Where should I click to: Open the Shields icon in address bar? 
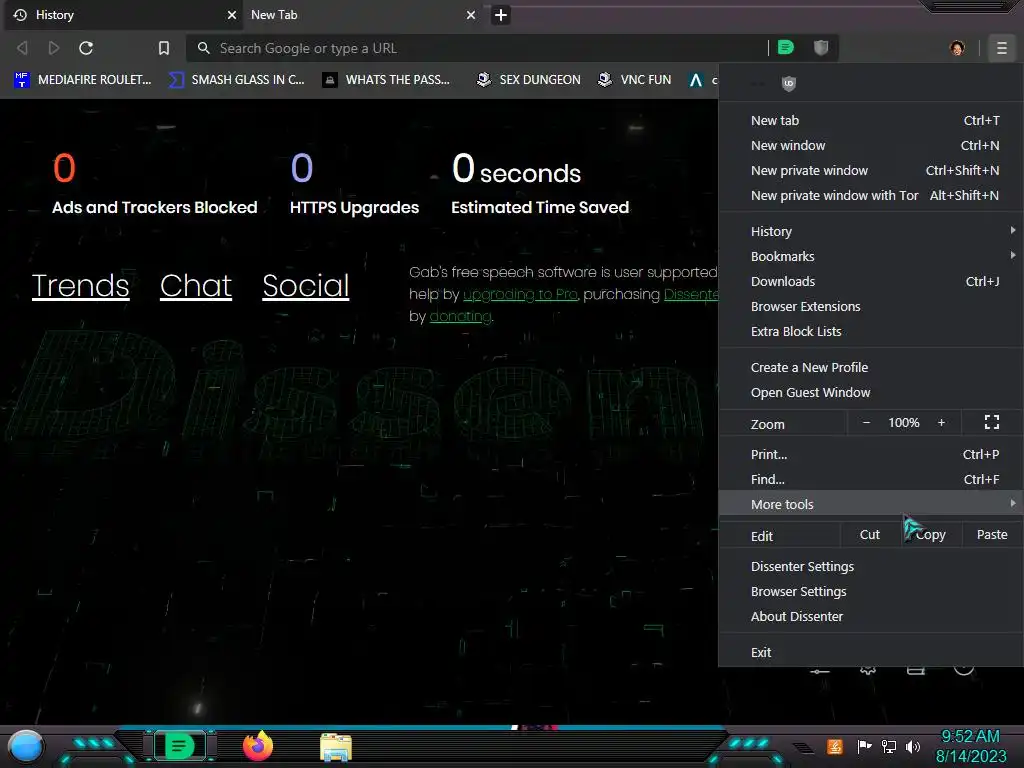point(821,48)
